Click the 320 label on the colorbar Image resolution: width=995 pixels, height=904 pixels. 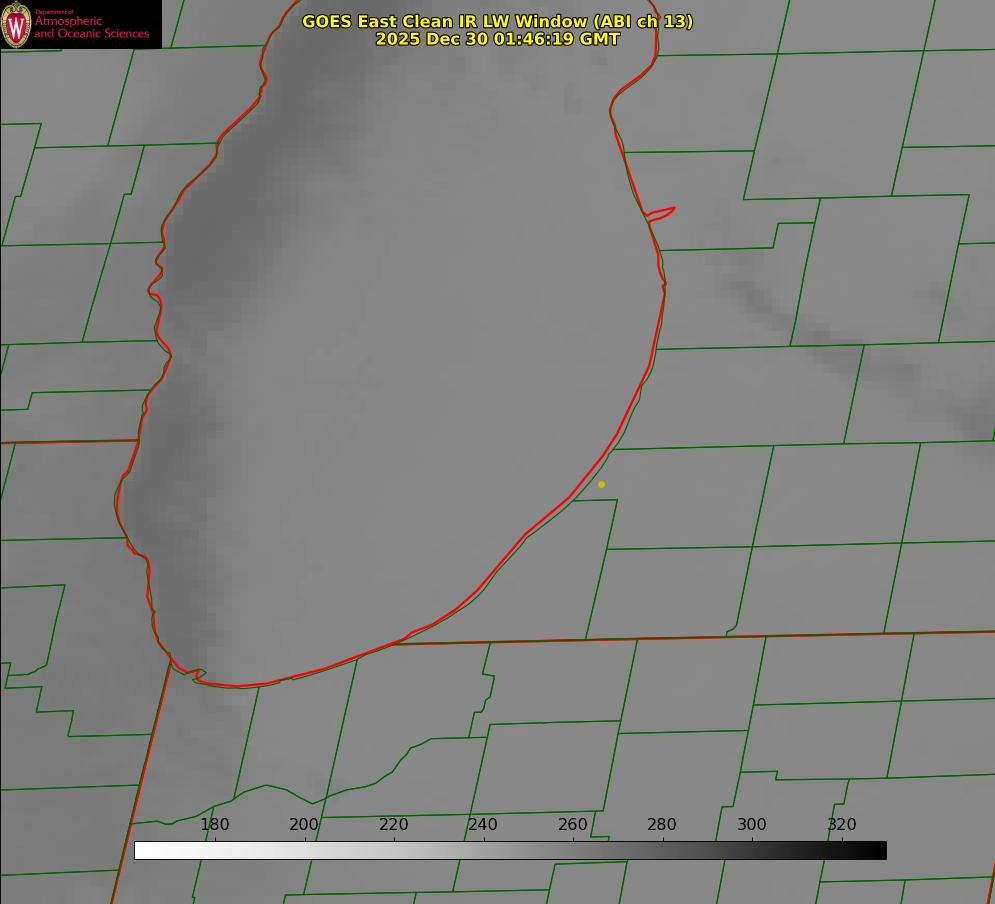[842, 825]
